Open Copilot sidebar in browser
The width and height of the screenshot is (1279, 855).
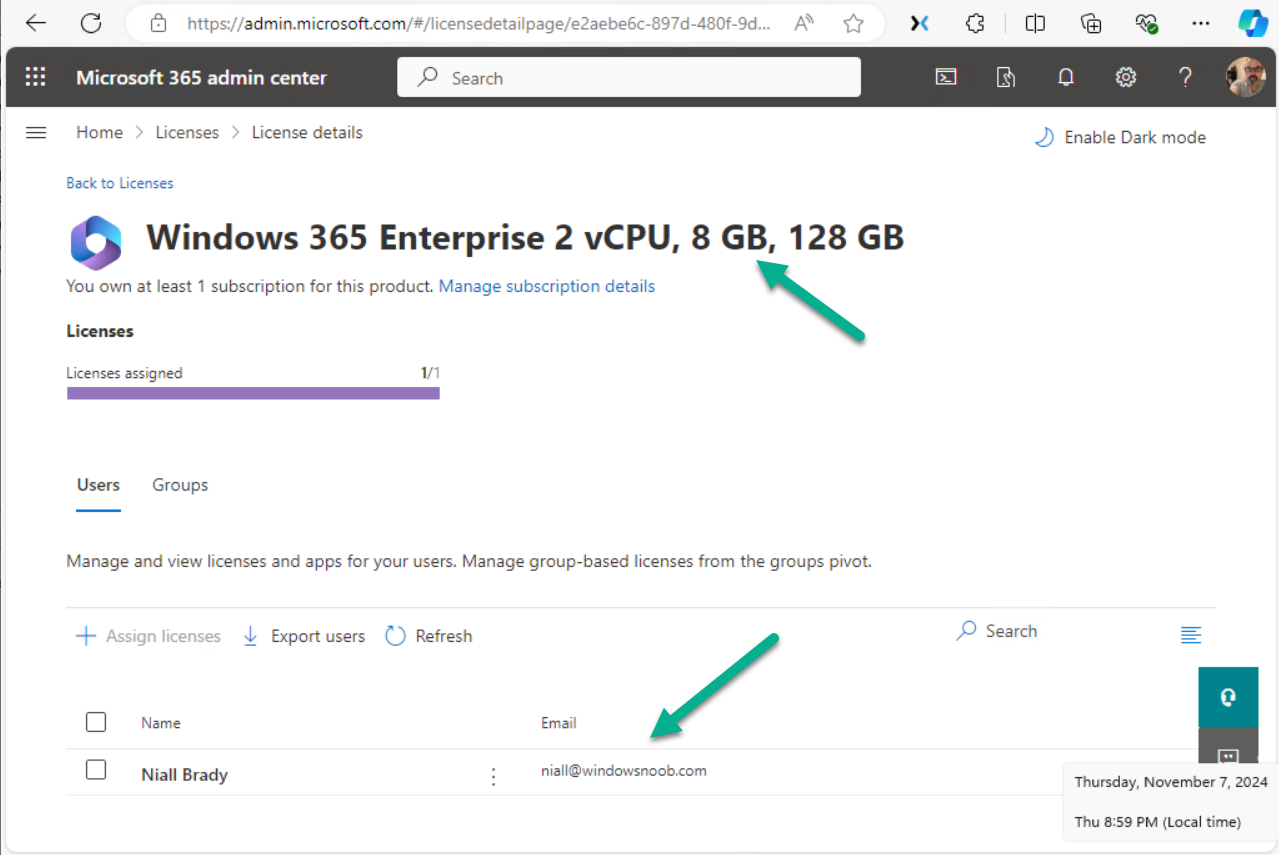(x=1253, y=23)
